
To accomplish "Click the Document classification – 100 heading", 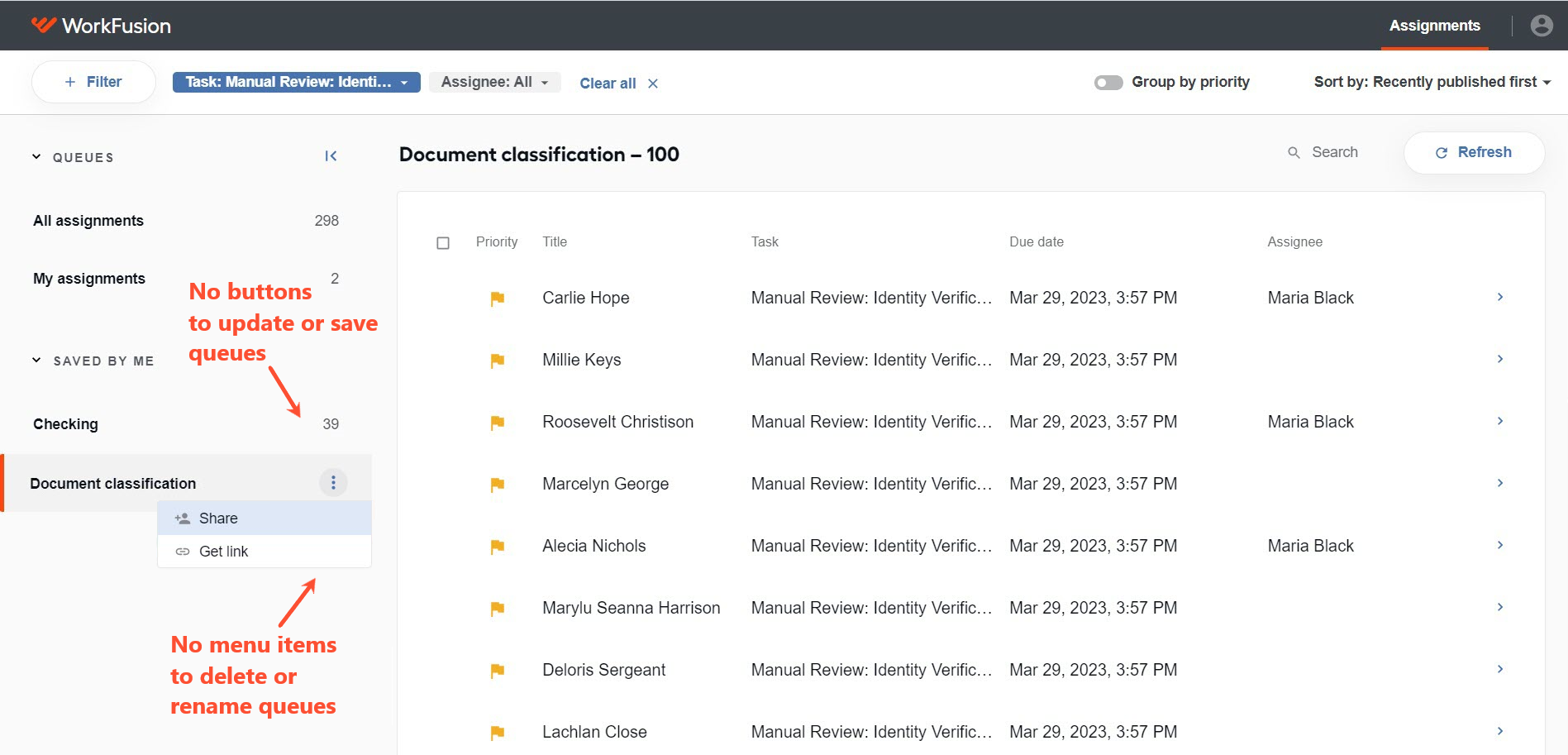I will point(539,155).
